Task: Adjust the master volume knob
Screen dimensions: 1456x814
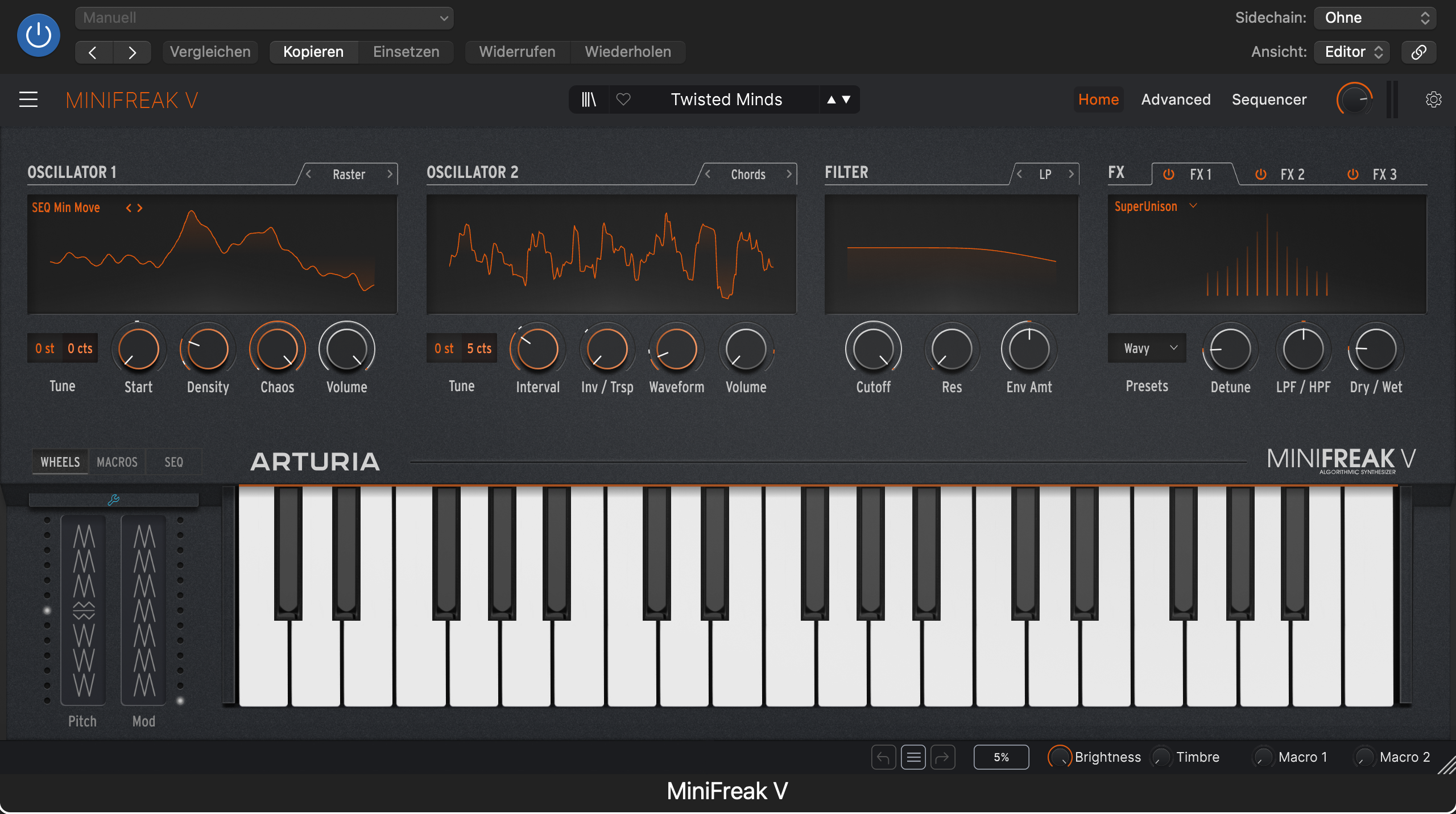Action: point(1354,99)
